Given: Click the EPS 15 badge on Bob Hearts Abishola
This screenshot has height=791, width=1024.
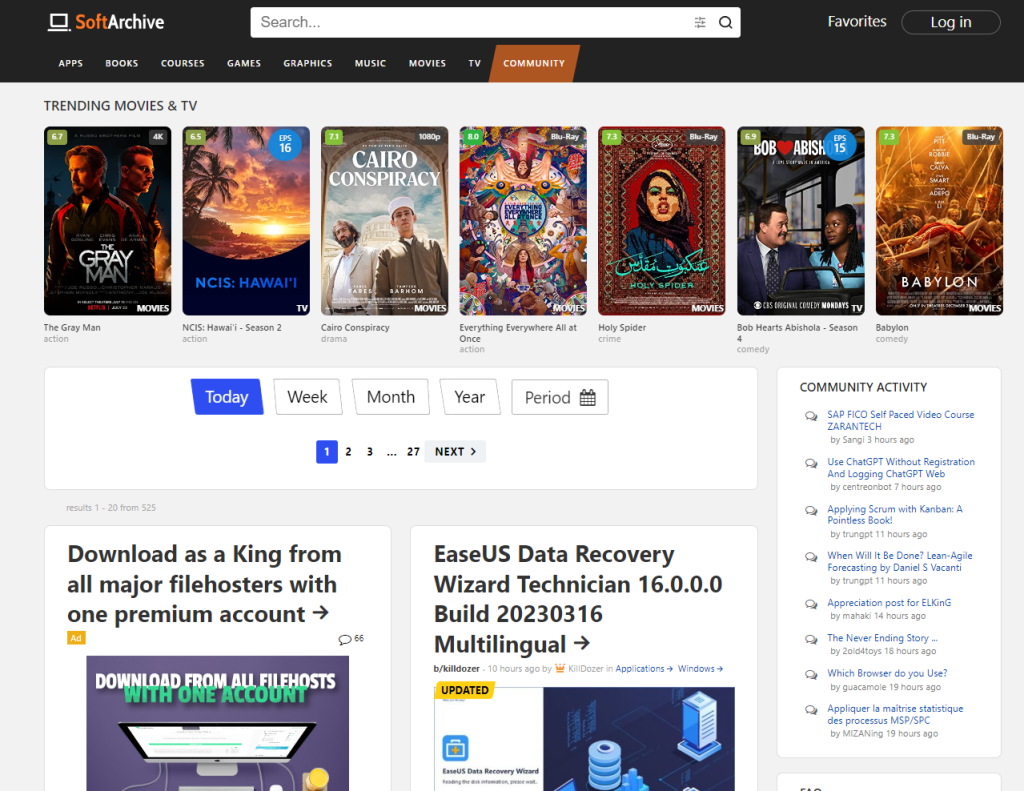Looking at the screenshot, I should click(x=840, y=144).
